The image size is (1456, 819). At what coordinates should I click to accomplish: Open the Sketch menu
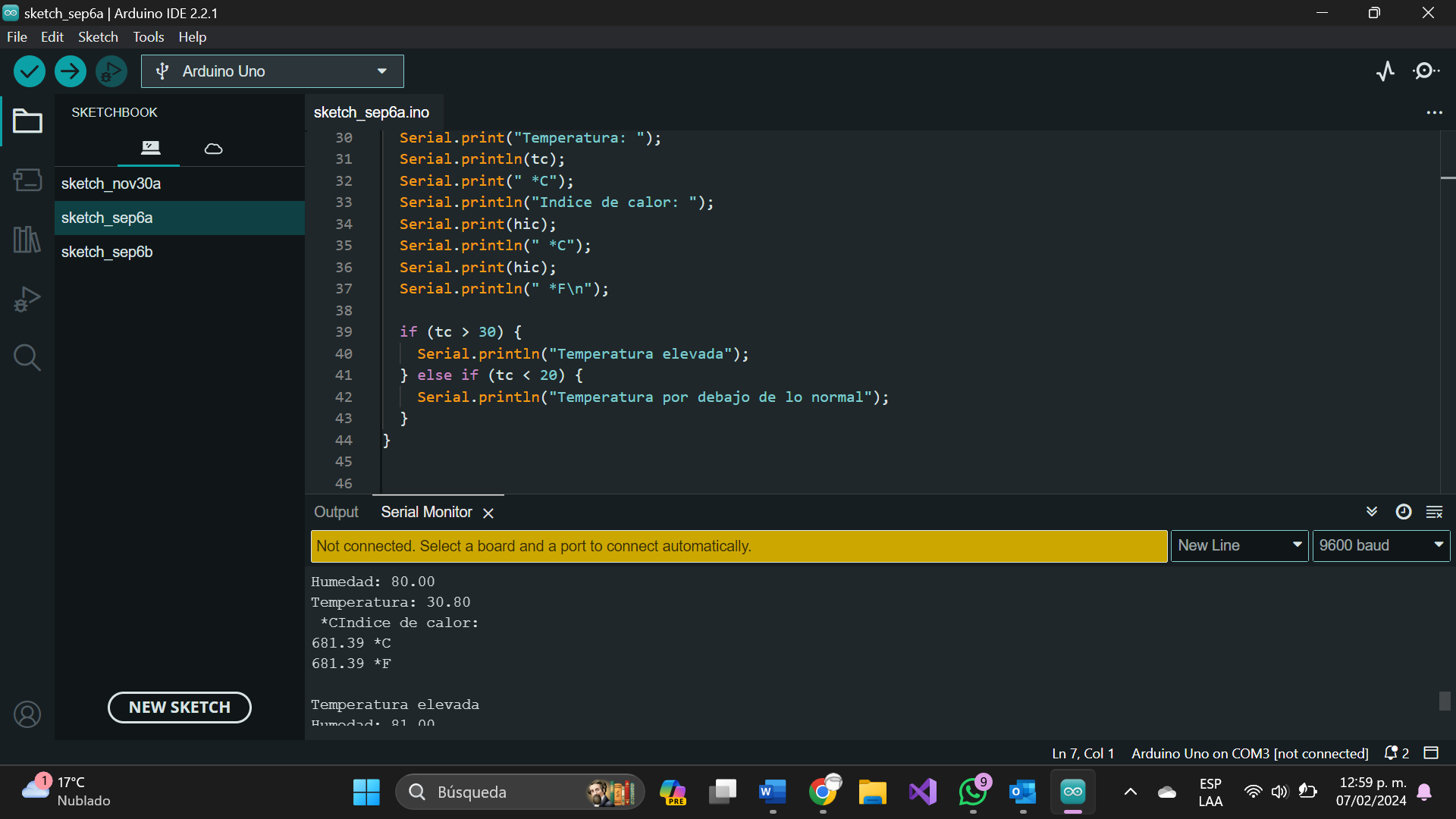(x=98, y=37)
